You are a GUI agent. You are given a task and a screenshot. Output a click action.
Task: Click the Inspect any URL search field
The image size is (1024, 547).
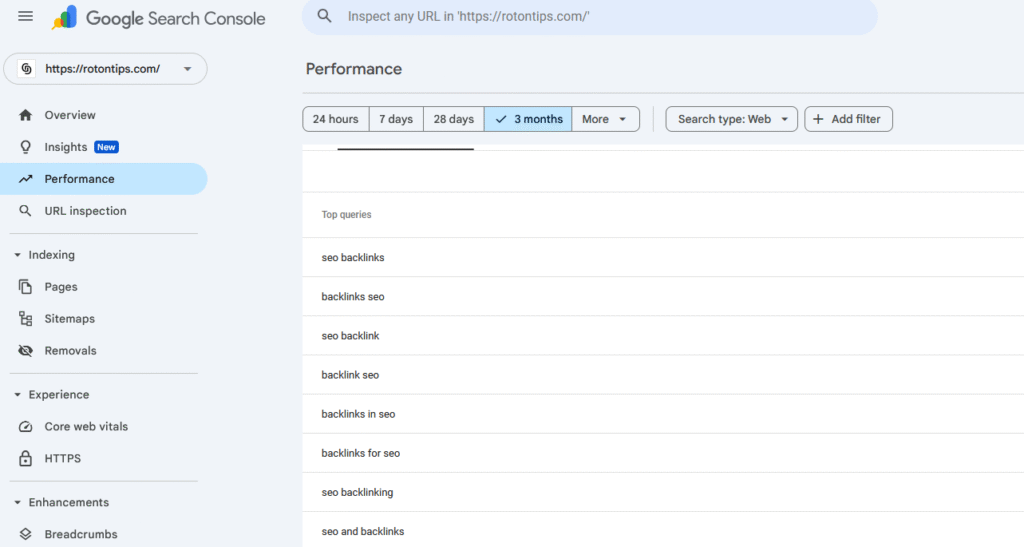(x=590, y=16)
